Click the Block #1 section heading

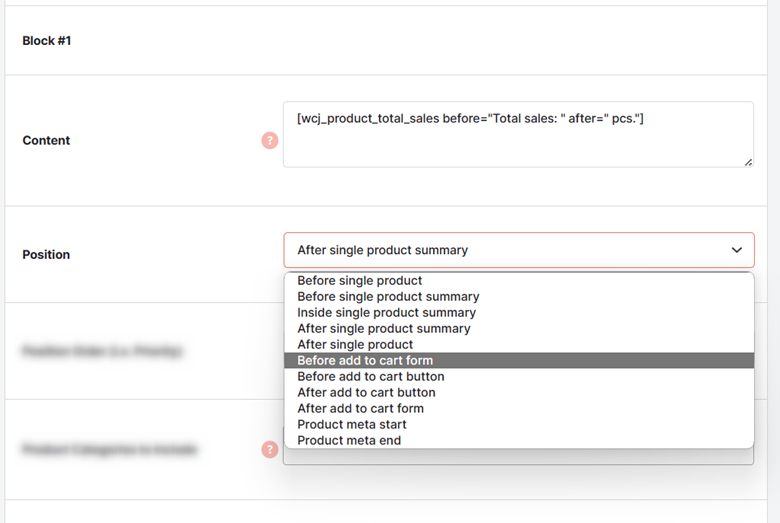click(47, 41)
